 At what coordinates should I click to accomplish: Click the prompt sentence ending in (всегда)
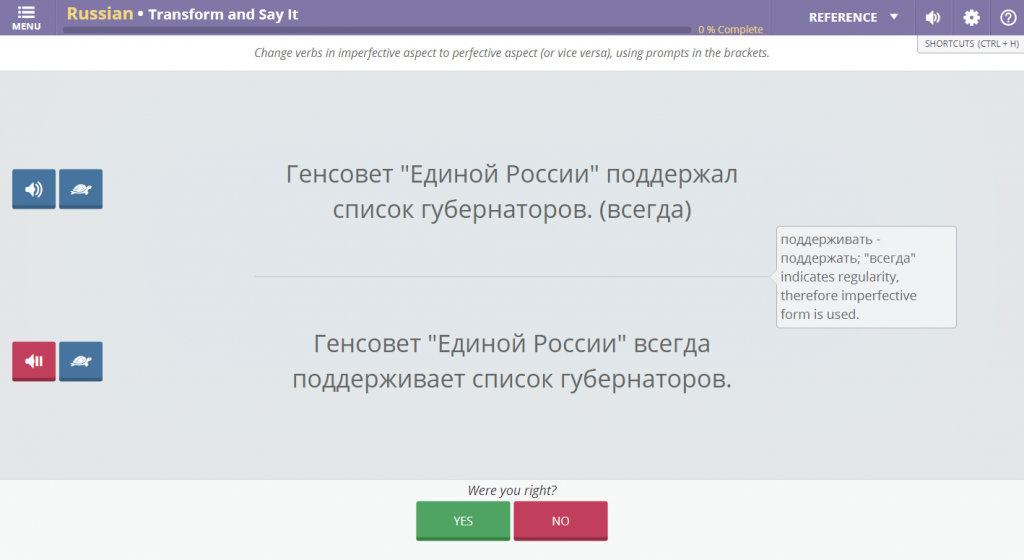512,192
